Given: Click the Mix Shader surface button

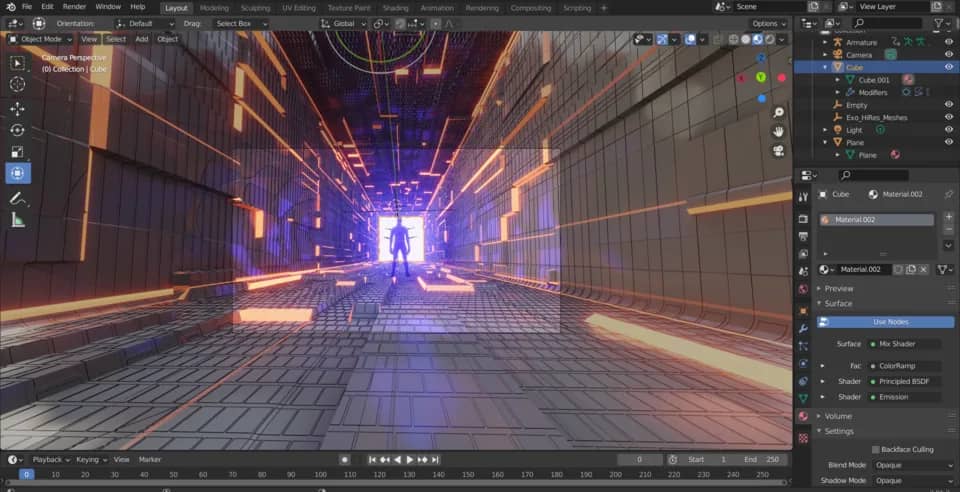Looking at the screenshot, I should [x=904, y=344].
